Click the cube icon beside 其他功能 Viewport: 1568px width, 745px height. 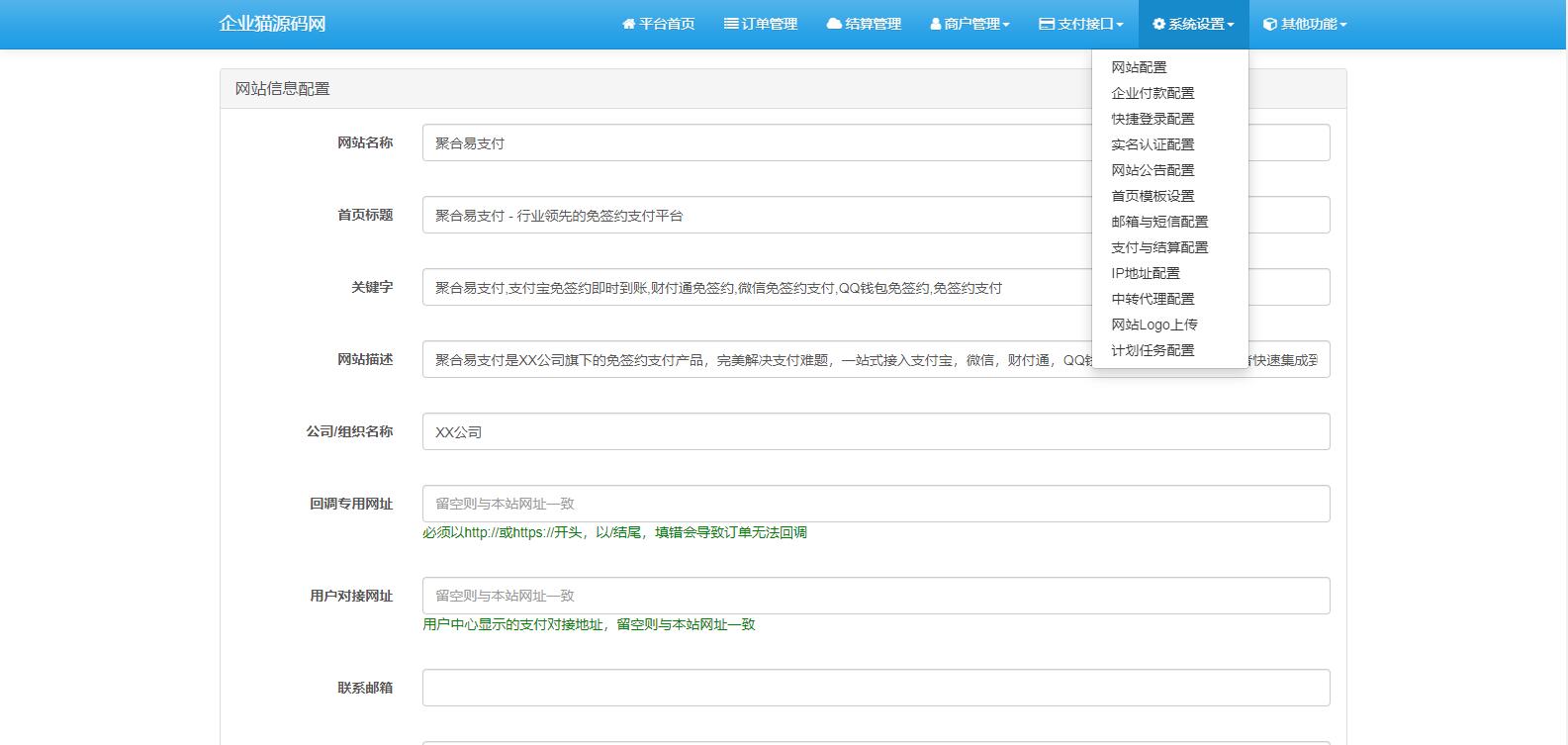1270,24
